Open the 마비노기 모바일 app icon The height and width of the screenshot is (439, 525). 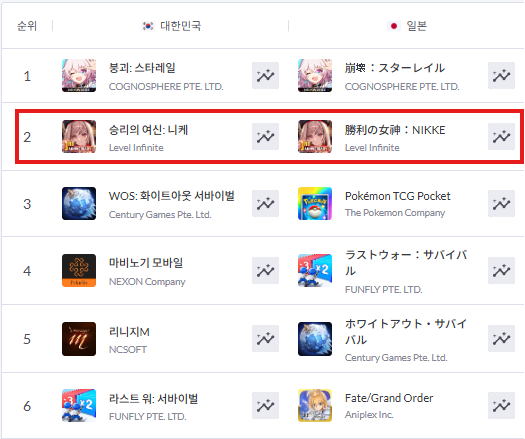79,271
